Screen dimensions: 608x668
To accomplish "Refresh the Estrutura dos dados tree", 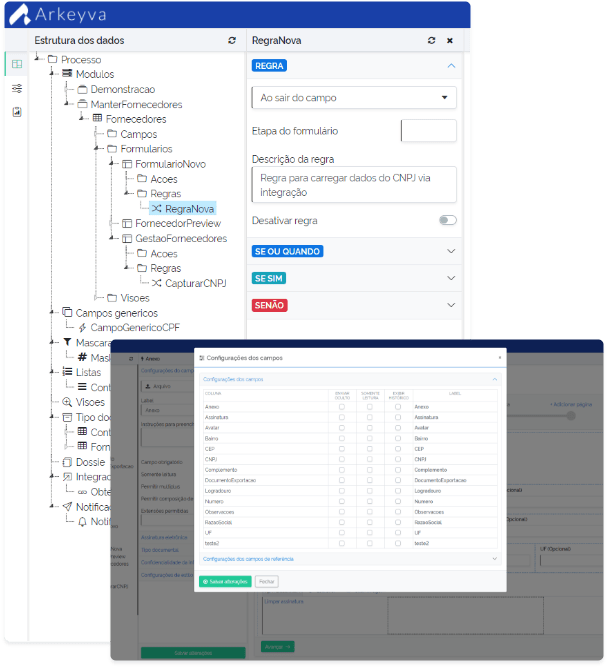I will tap(232, 40).
